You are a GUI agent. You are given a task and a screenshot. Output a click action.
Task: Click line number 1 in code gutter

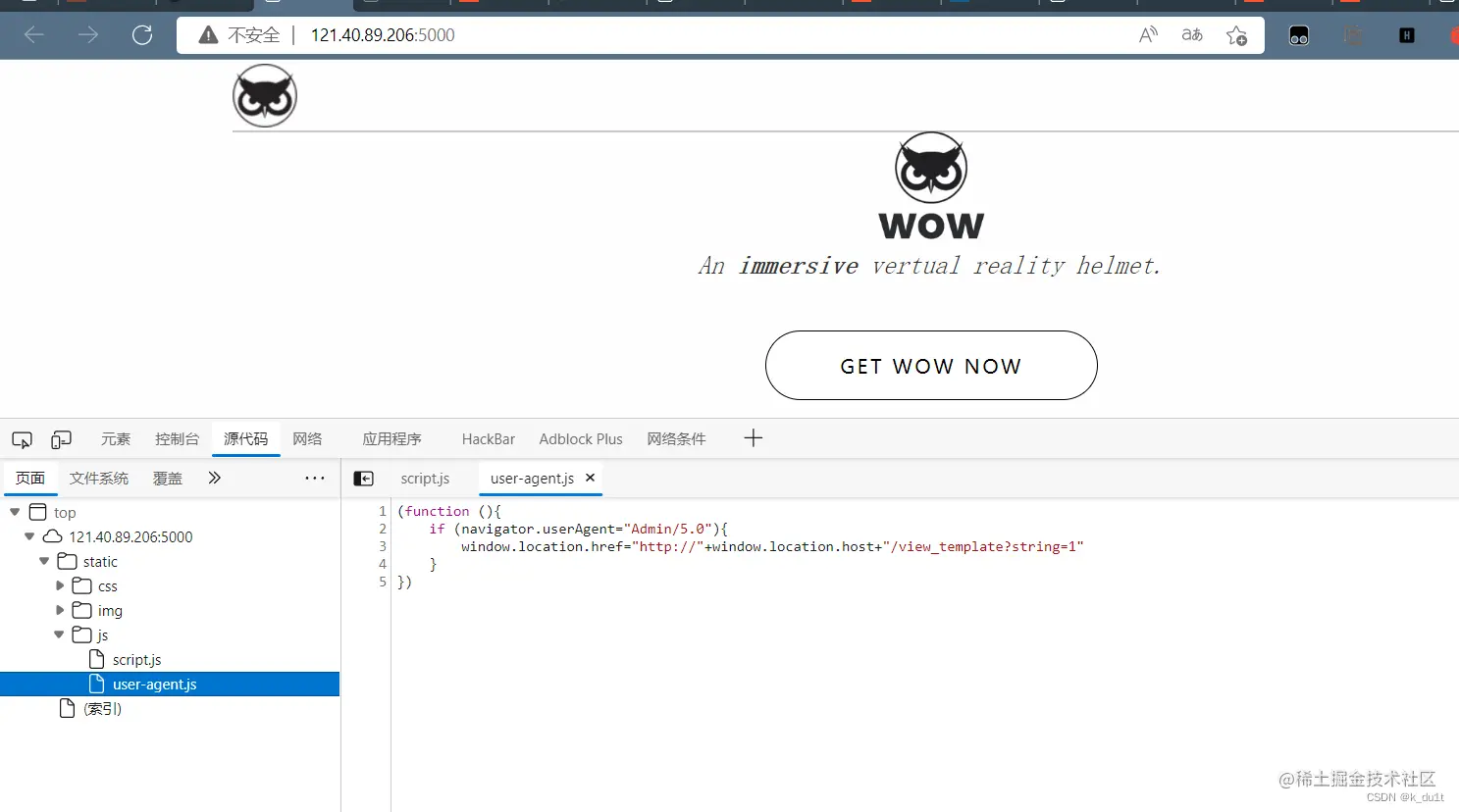[x=383, y=511]
